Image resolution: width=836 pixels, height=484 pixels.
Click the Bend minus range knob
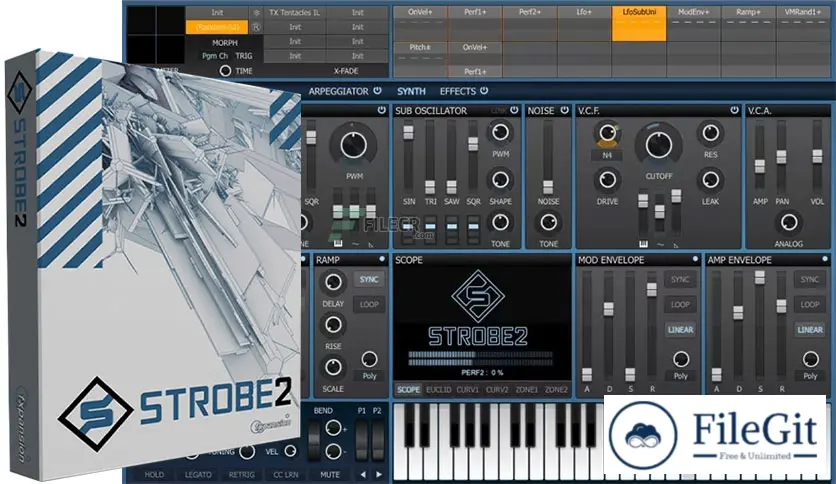click(x=333, y=451)
